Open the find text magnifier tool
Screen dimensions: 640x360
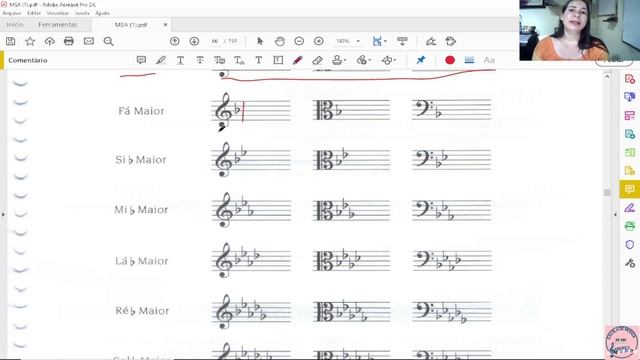(x=108, y=41)
